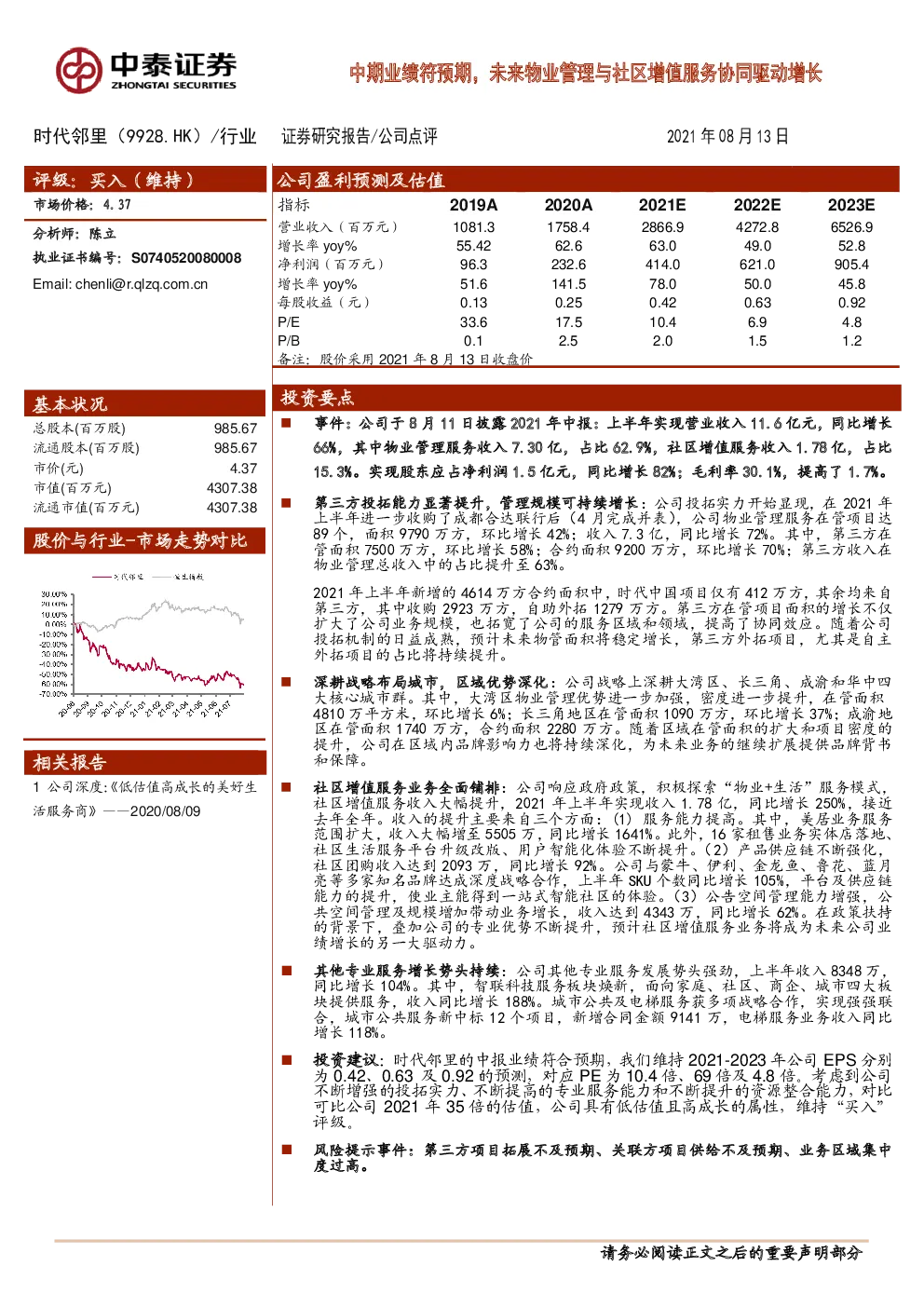Click the 时代邻里（9928.HK）company name

[x=122, y=136]
